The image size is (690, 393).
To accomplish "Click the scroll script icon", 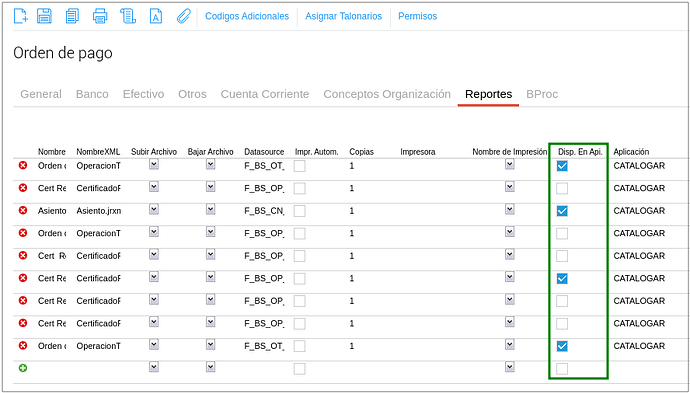I will coord(128,16).
